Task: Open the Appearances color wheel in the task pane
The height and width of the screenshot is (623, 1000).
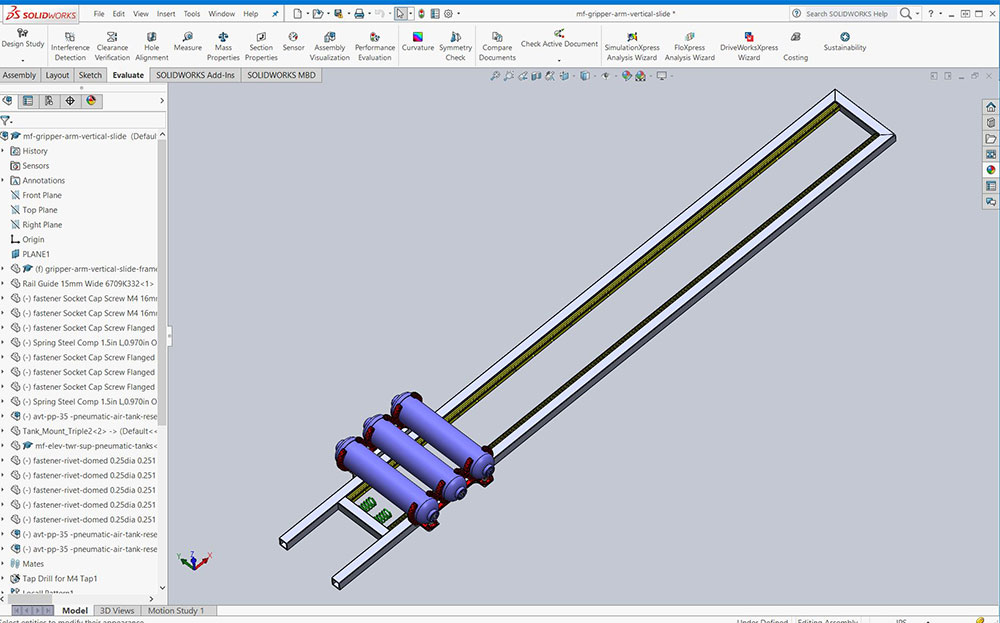Action: tap(990, 169)
